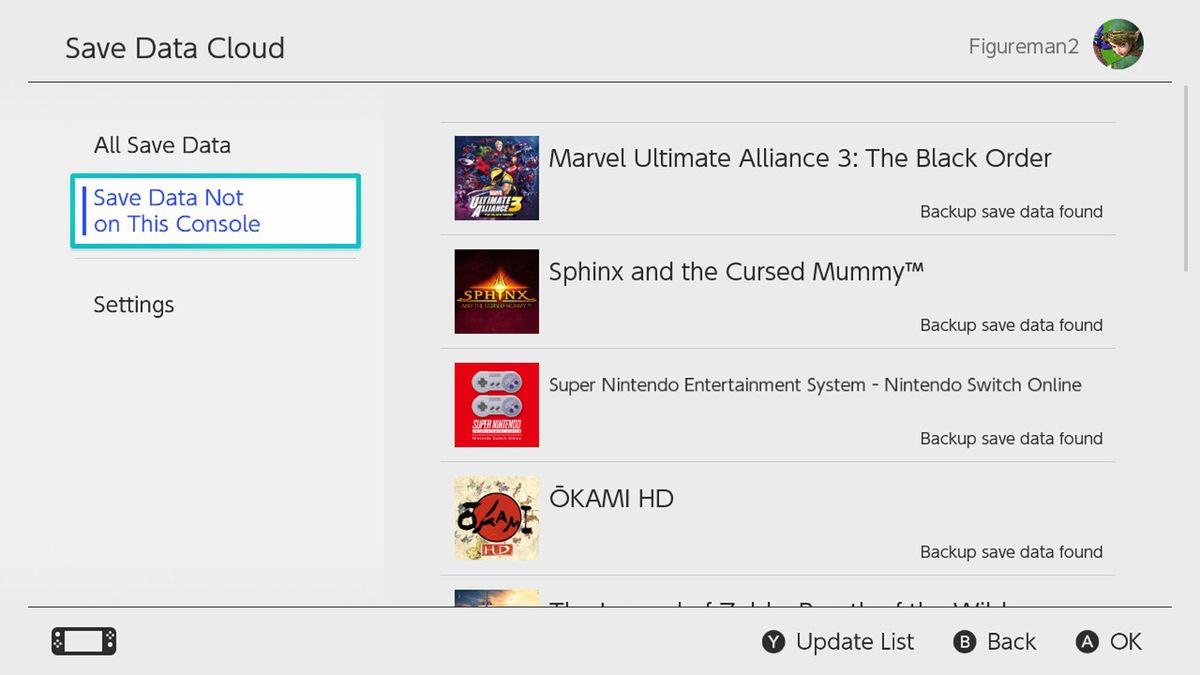Click the Update List button label
1200x675 pixels.
(x=854, y=642)
